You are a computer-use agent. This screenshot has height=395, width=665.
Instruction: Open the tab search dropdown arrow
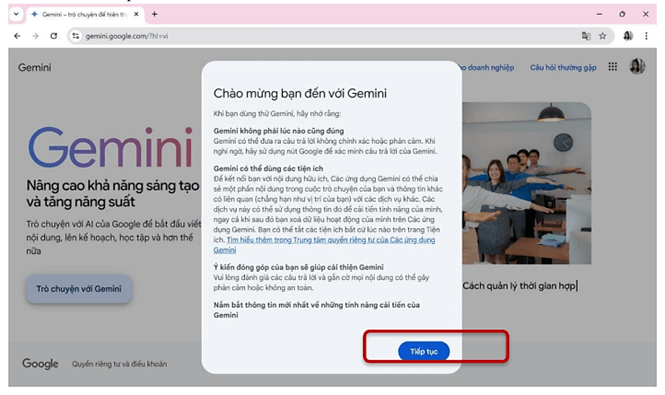coord(16,14)
